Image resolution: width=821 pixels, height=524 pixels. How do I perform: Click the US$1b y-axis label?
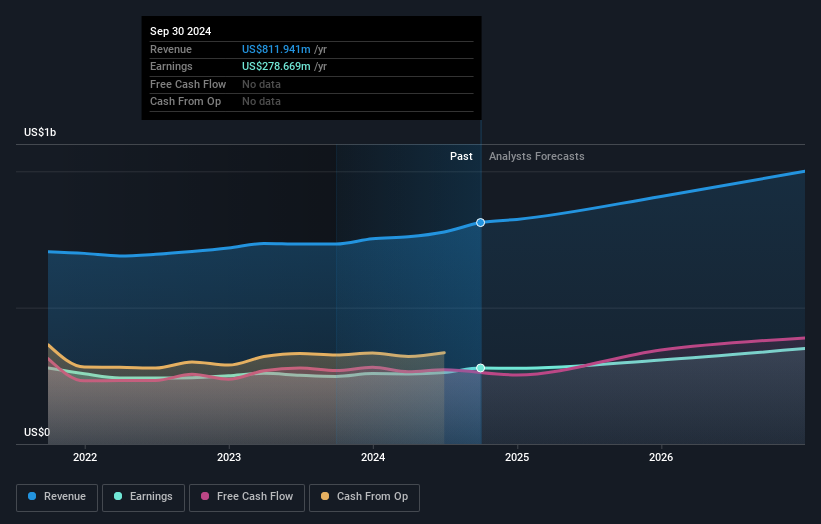[x=40, y=132]
